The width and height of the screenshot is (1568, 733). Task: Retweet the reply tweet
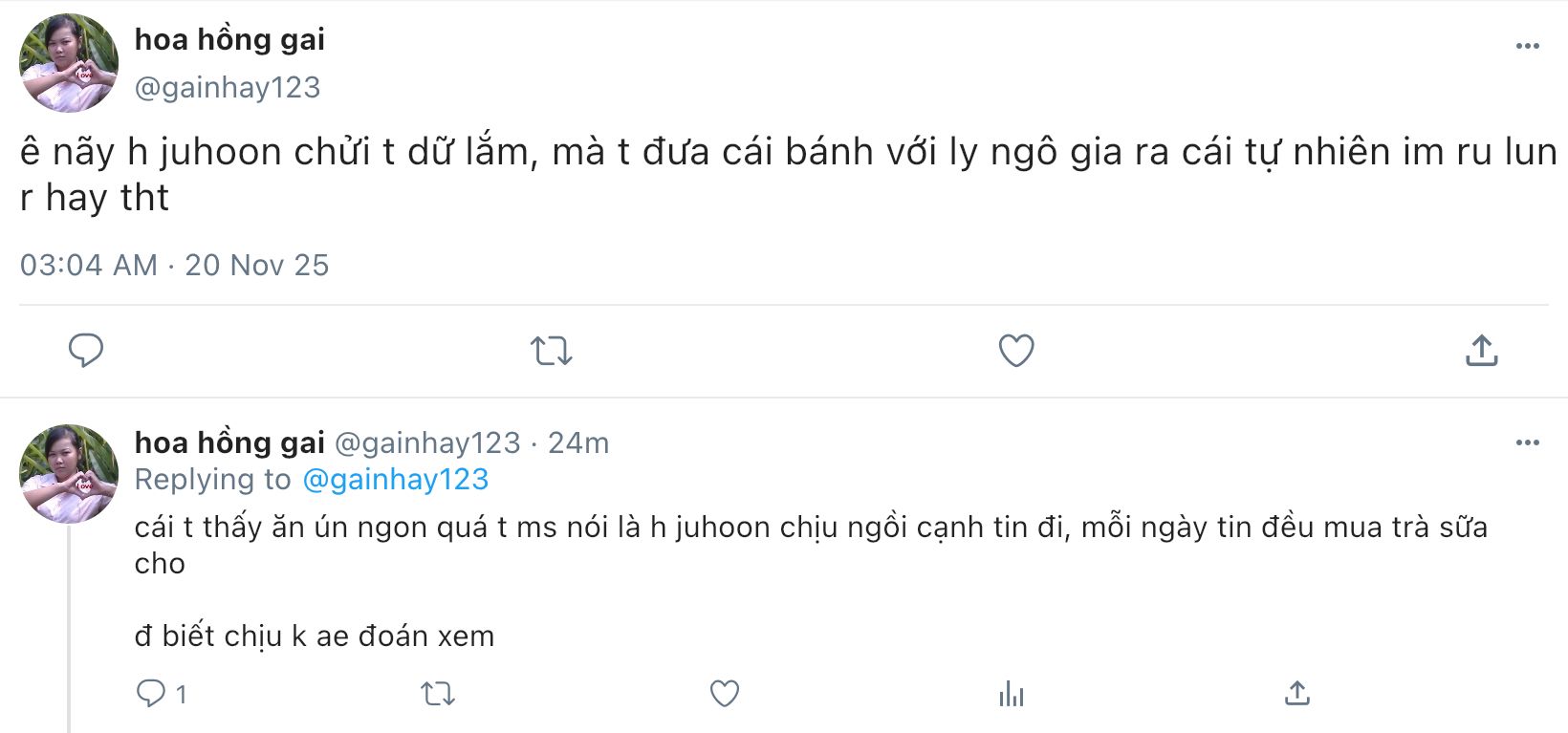pyautogui.click(x=438, y=693)
